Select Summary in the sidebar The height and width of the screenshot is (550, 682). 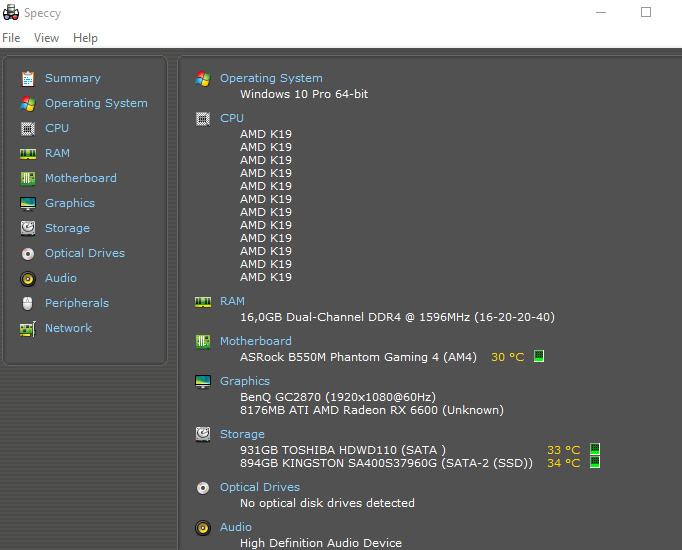click(x=73, y=78)
